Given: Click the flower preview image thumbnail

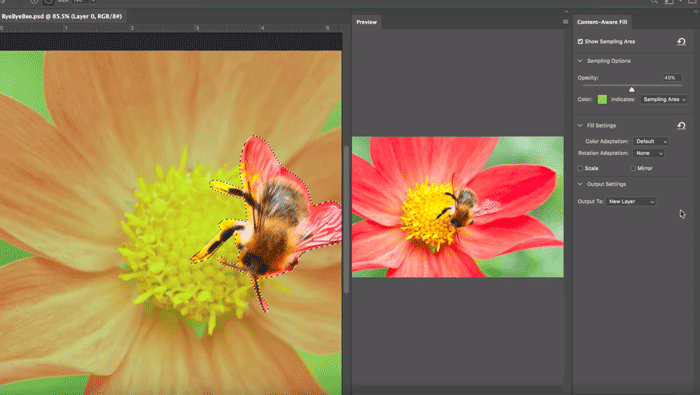Looking at the screenshot, I should click(458, 207).
